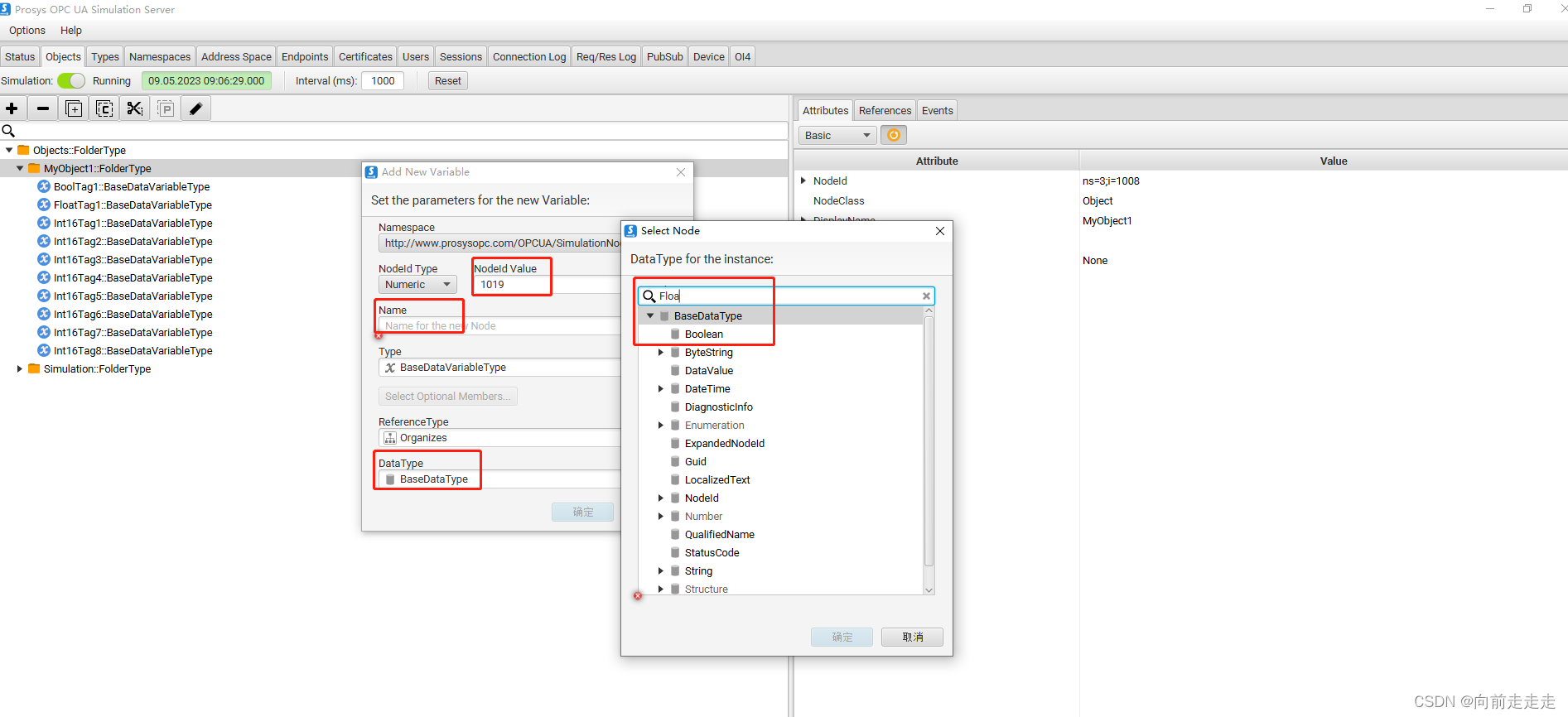The image size is (1568, 717).
Task: Click the copy node toolbar icon
Action: pyautogui.click(x=104, y=108)
